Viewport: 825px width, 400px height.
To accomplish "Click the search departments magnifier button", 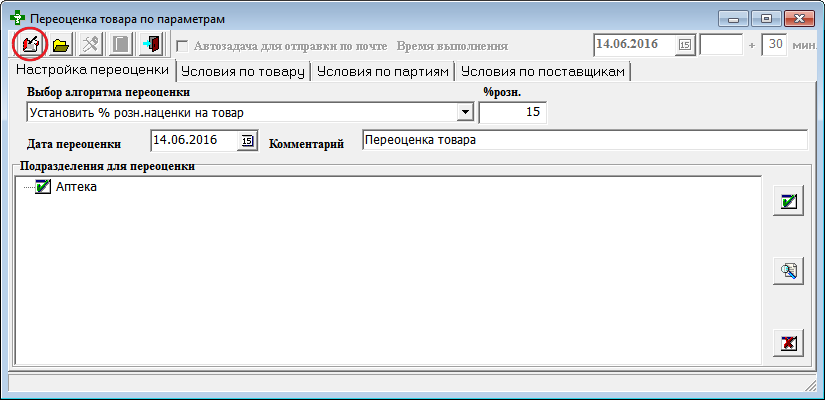I will click(x=789, y=270).
